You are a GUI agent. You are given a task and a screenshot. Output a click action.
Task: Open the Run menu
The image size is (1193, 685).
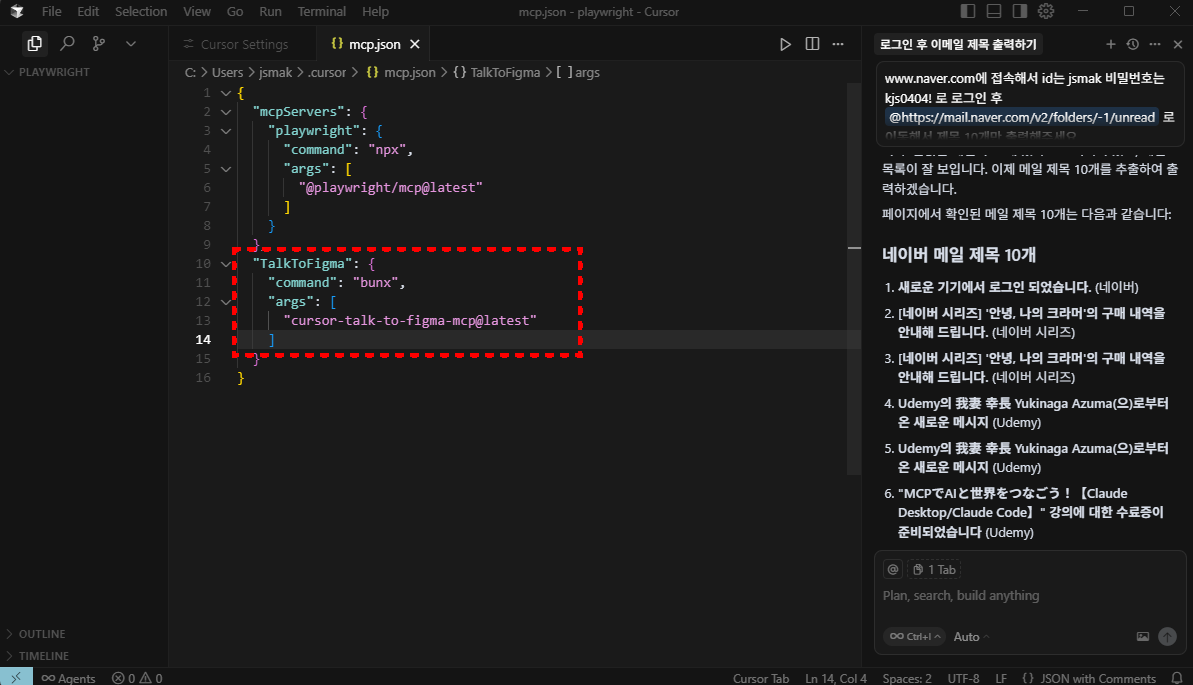[x=270, y=11]
